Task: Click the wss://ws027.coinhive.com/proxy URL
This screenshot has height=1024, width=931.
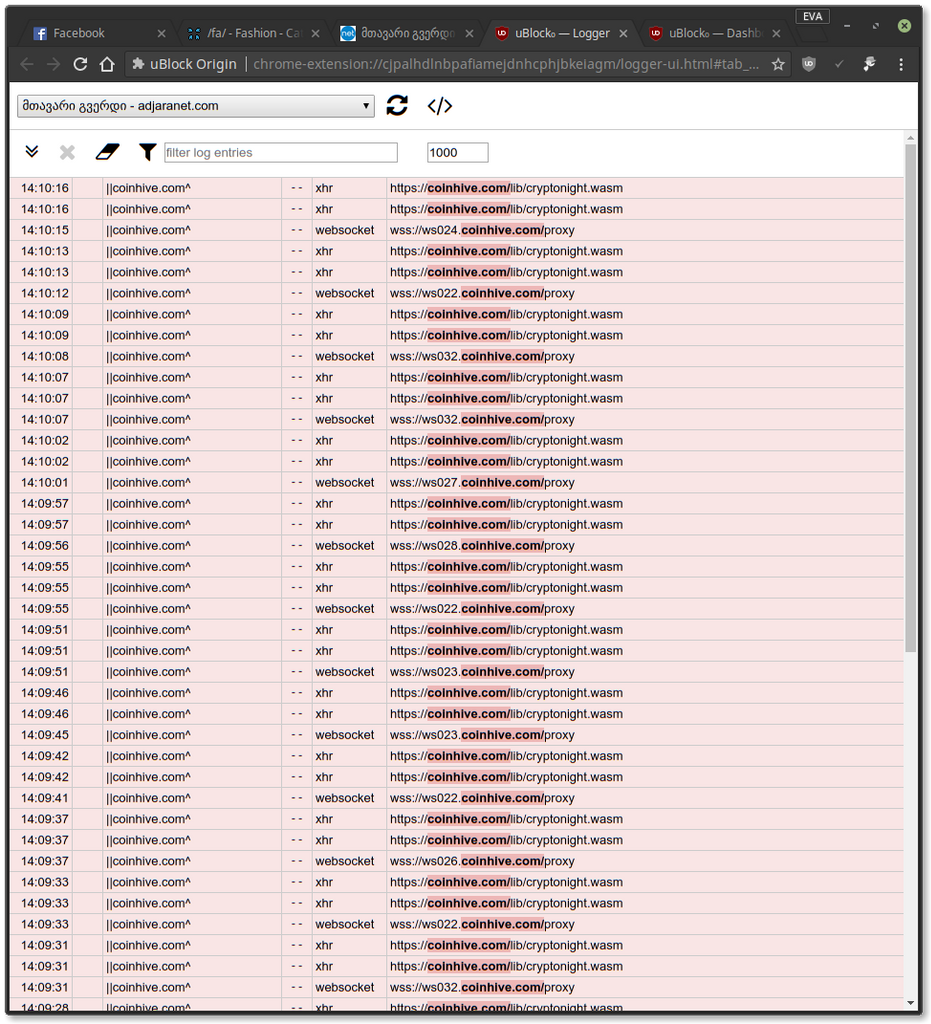Action: [x=482, y=483]
